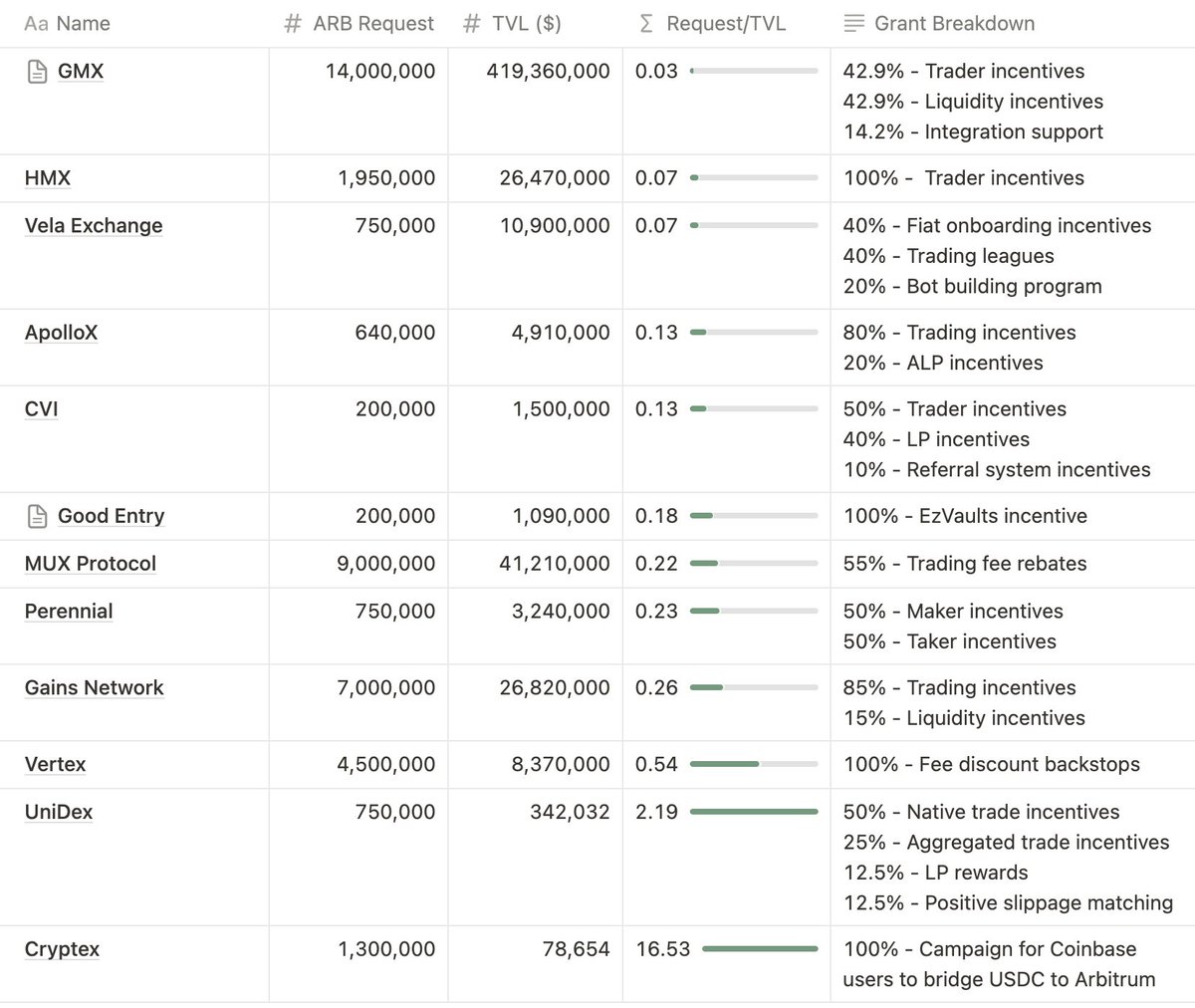
Task: Click '14.2% - Integration support' grant text
Action: (x=973, y=132)
